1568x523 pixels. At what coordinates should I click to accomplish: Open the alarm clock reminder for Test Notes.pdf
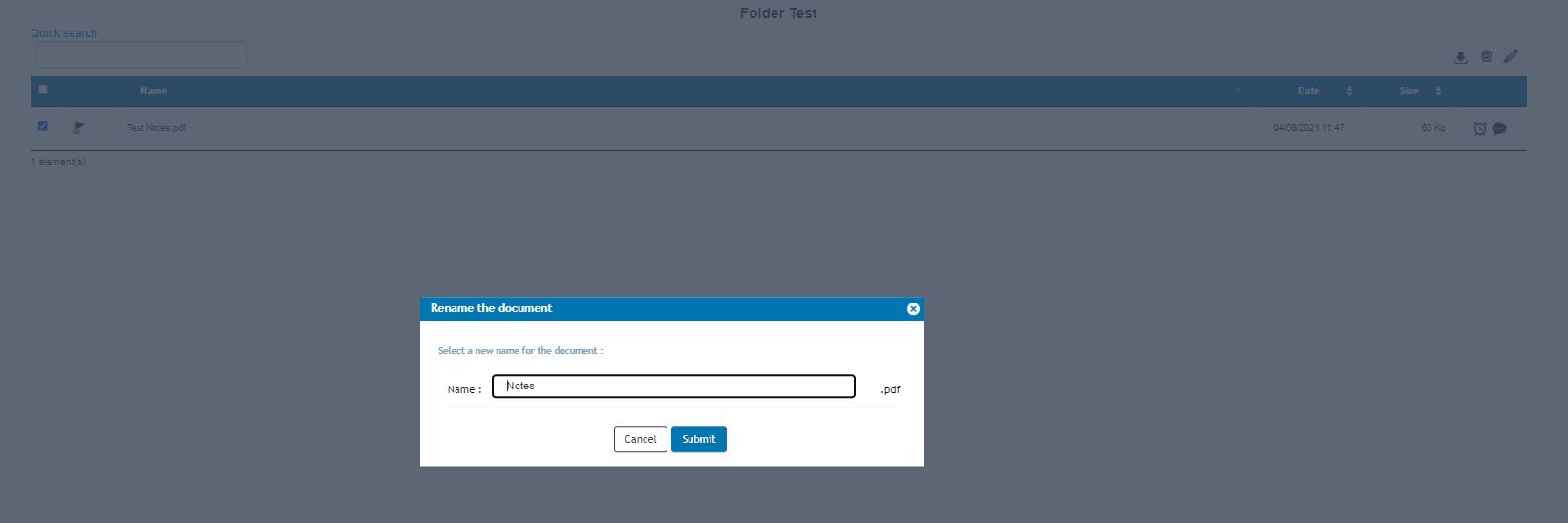coord(1479,128)
